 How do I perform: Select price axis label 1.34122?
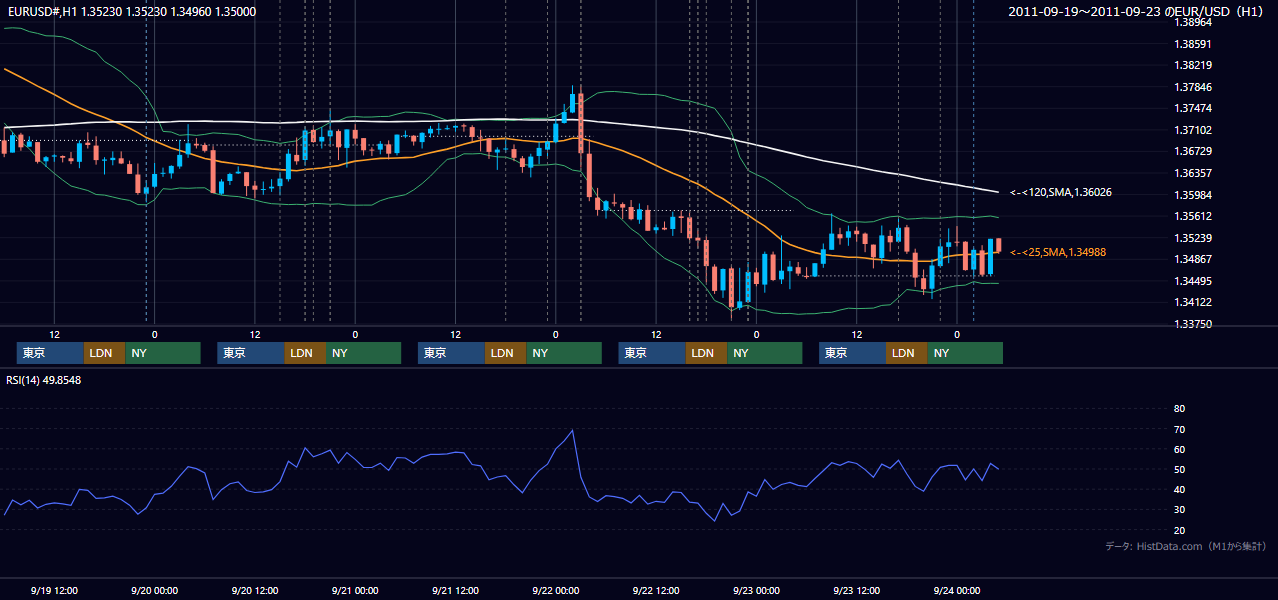point(1194,302)
